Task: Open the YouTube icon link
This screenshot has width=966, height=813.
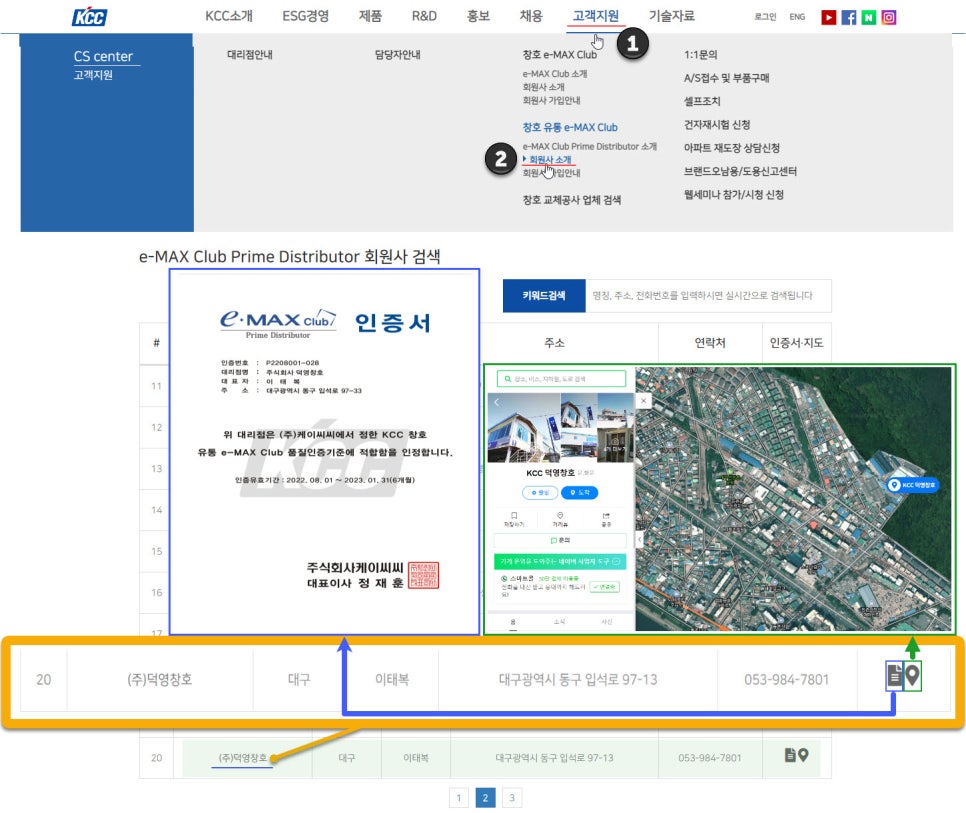Action: point(829,17)
